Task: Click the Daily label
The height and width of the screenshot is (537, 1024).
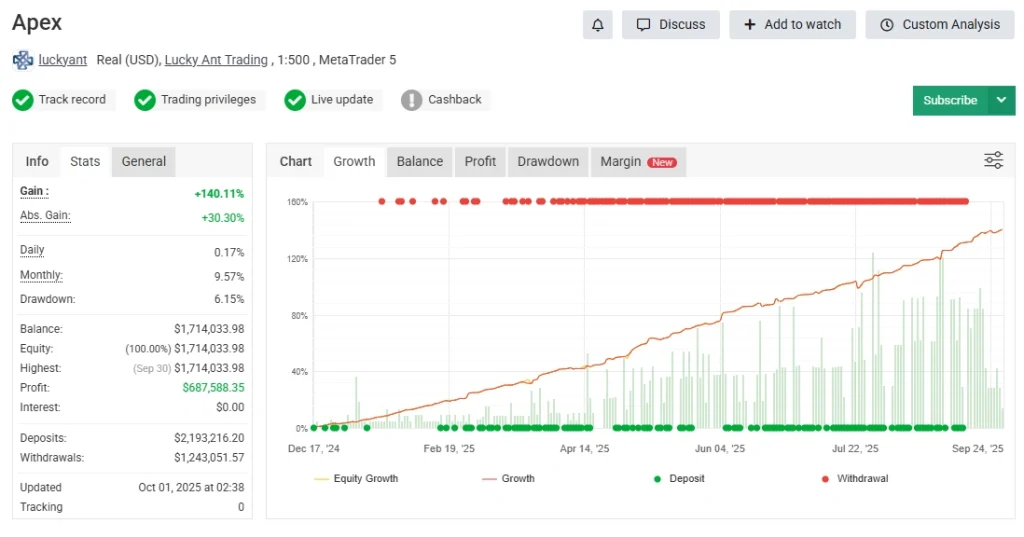Action: point(32,250)
